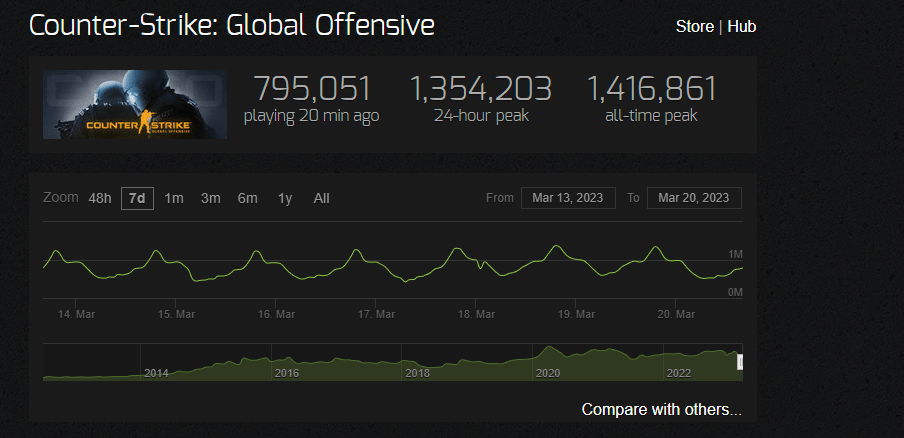Click 2014 in the navigator timeline
This screenshot has width=904, height=438.
click(156, 373)
